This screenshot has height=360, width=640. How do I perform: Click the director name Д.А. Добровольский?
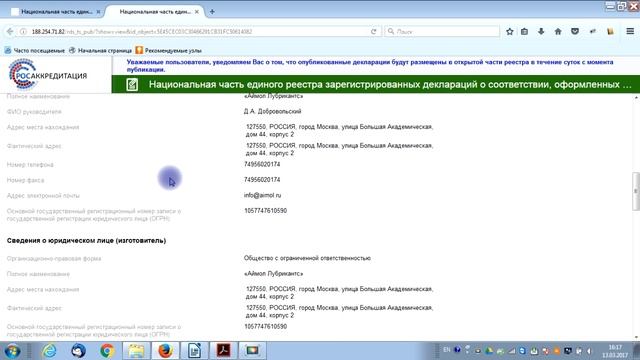click(x=272, y=111)
